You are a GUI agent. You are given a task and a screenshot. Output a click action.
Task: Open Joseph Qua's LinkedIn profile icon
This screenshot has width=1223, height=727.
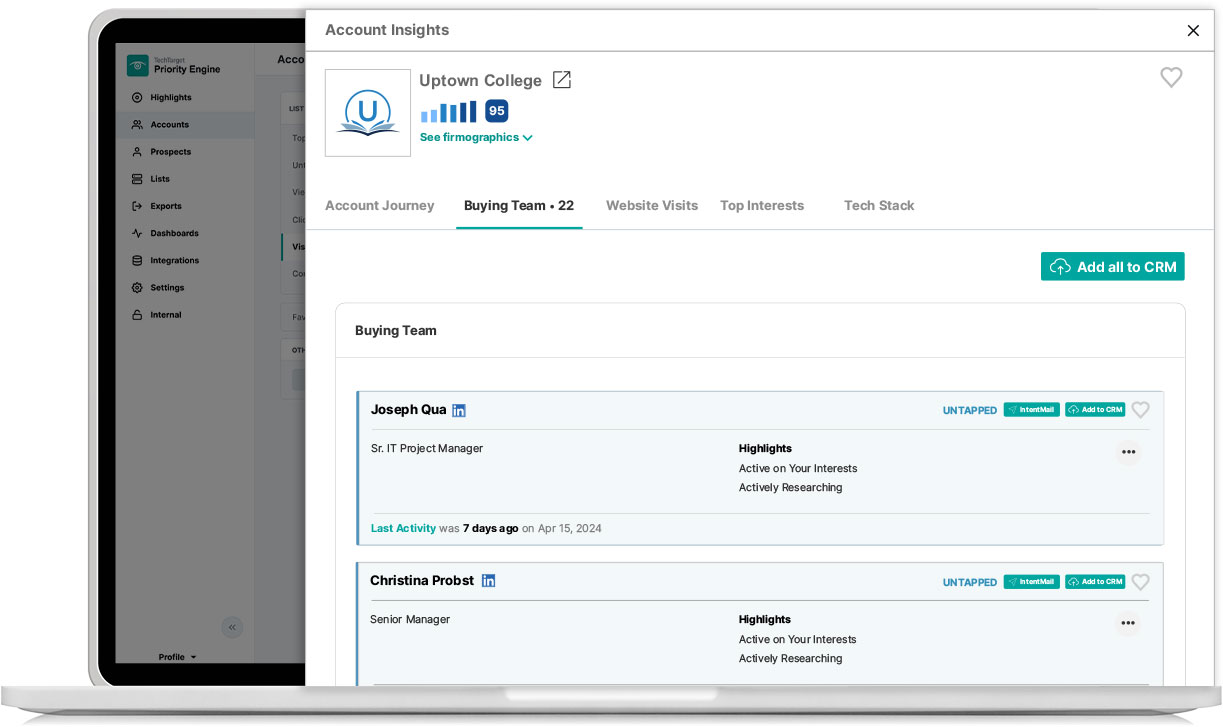[459, 410]
